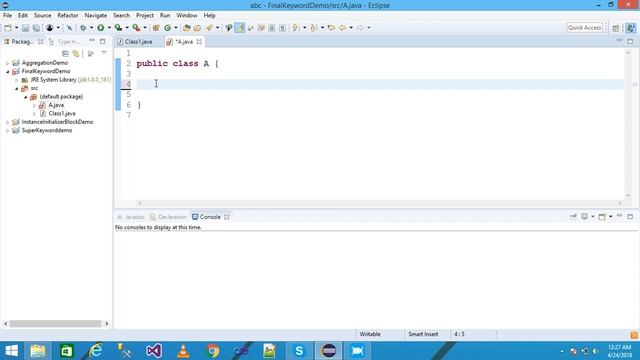Open the Window menu
640x360 pixels.
(x=187, y=15)
